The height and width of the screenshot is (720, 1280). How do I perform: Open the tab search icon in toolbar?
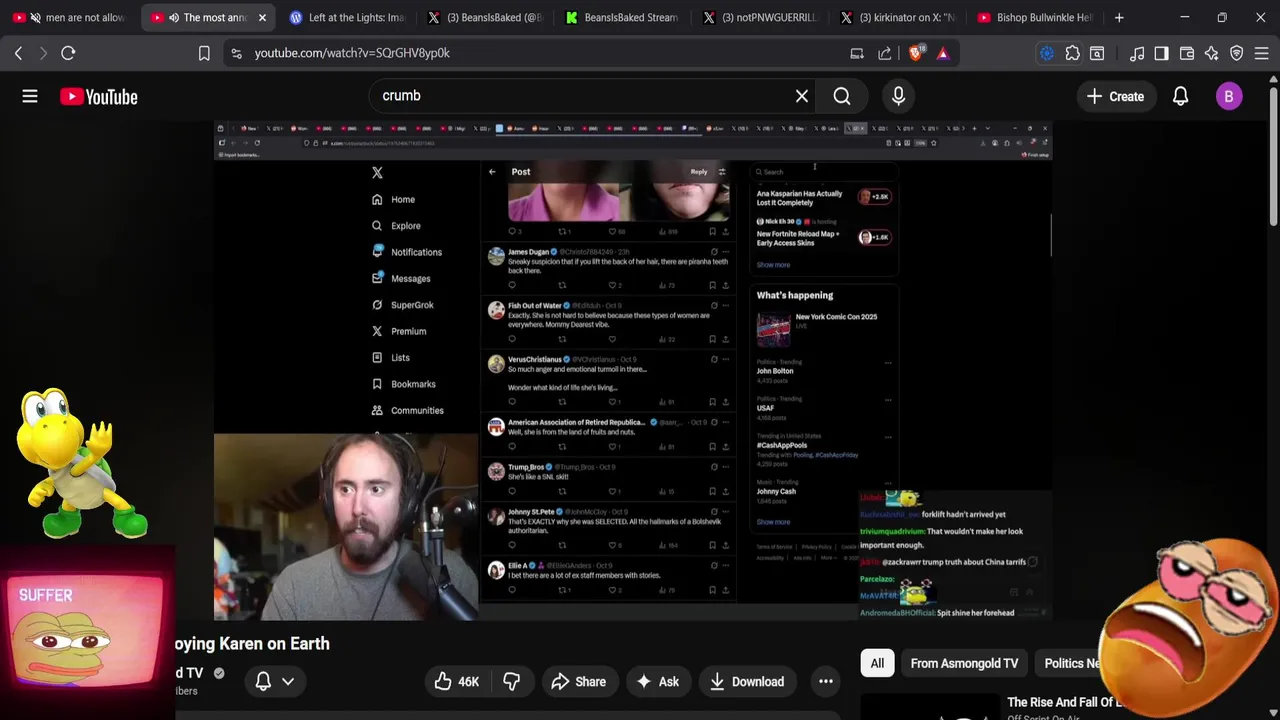point(1097,53)
